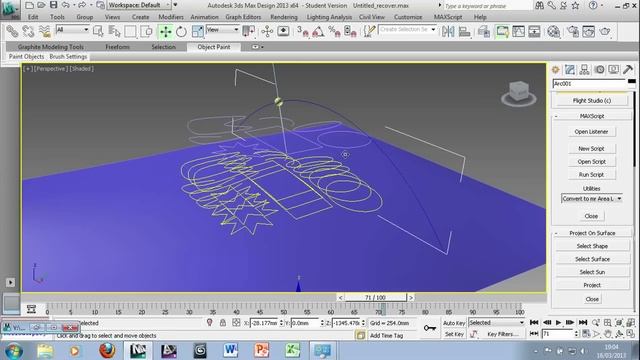Open Firefox from the Windows taskbar
Viewport: 640px width, 360px height.
click(x=107, y=351)
